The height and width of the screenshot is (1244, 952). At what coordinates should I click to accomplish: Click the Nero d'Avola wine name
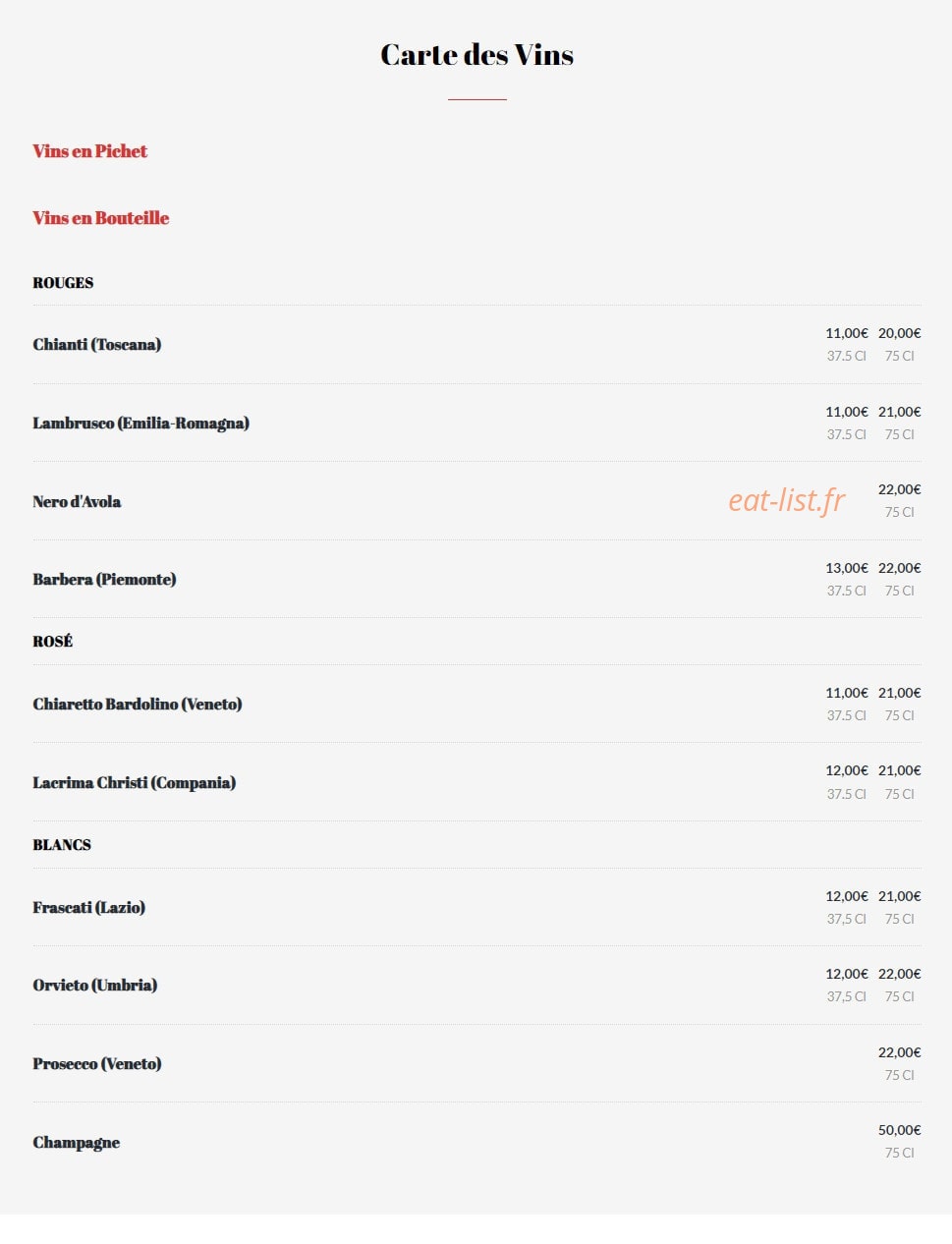pyautogui.click(x=77, y=501)
